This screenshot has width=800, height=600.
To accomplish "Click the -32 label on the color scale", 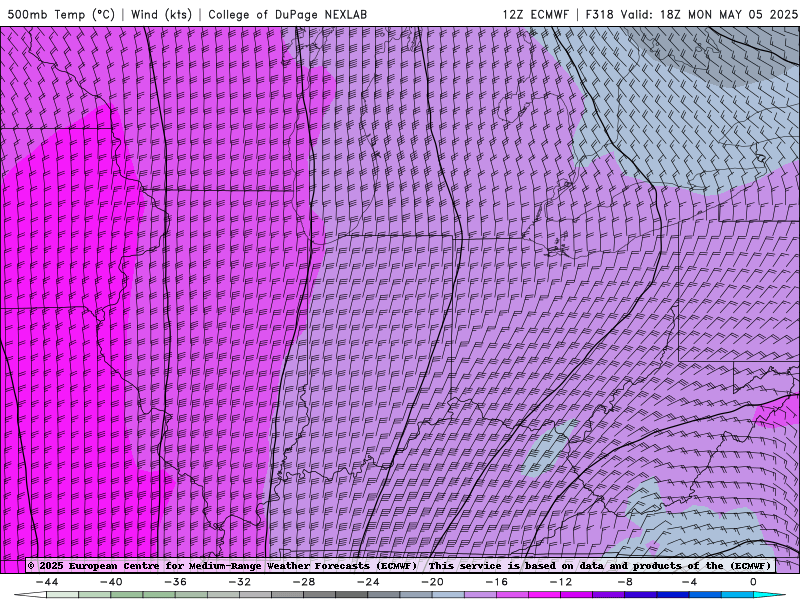I will pyautogui.click(x=240, y=582).
